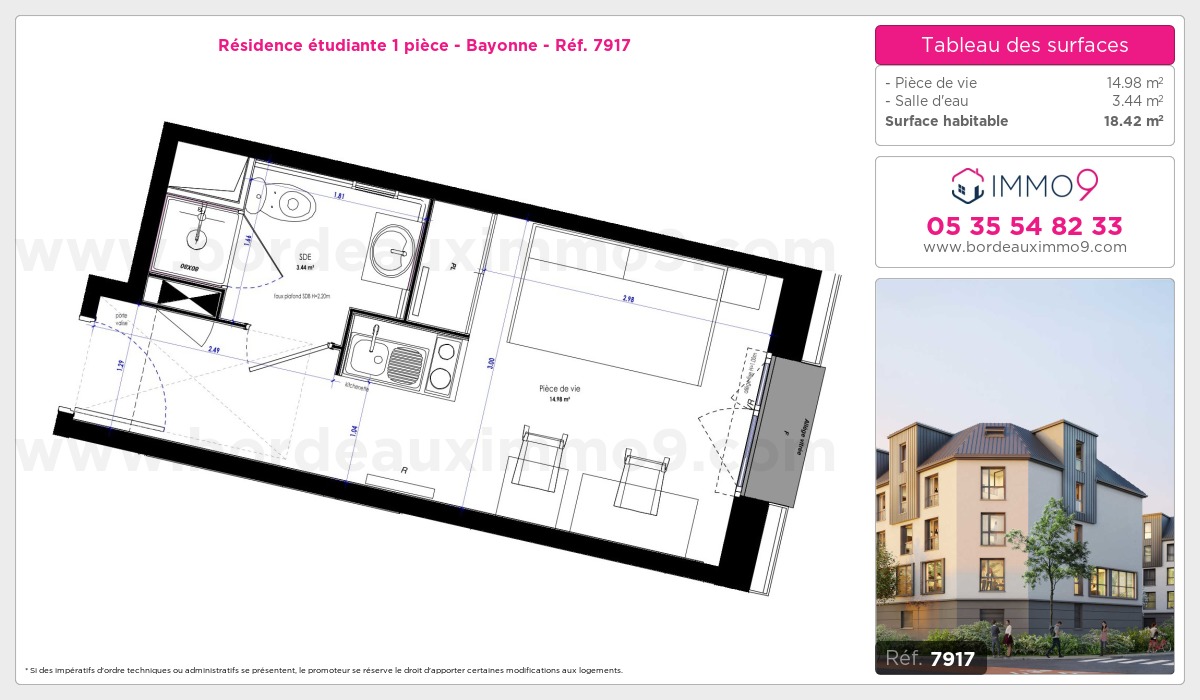Click the right chair symbol at the desk
Screen dimensions: 1200x700
(x=644, y=478)
